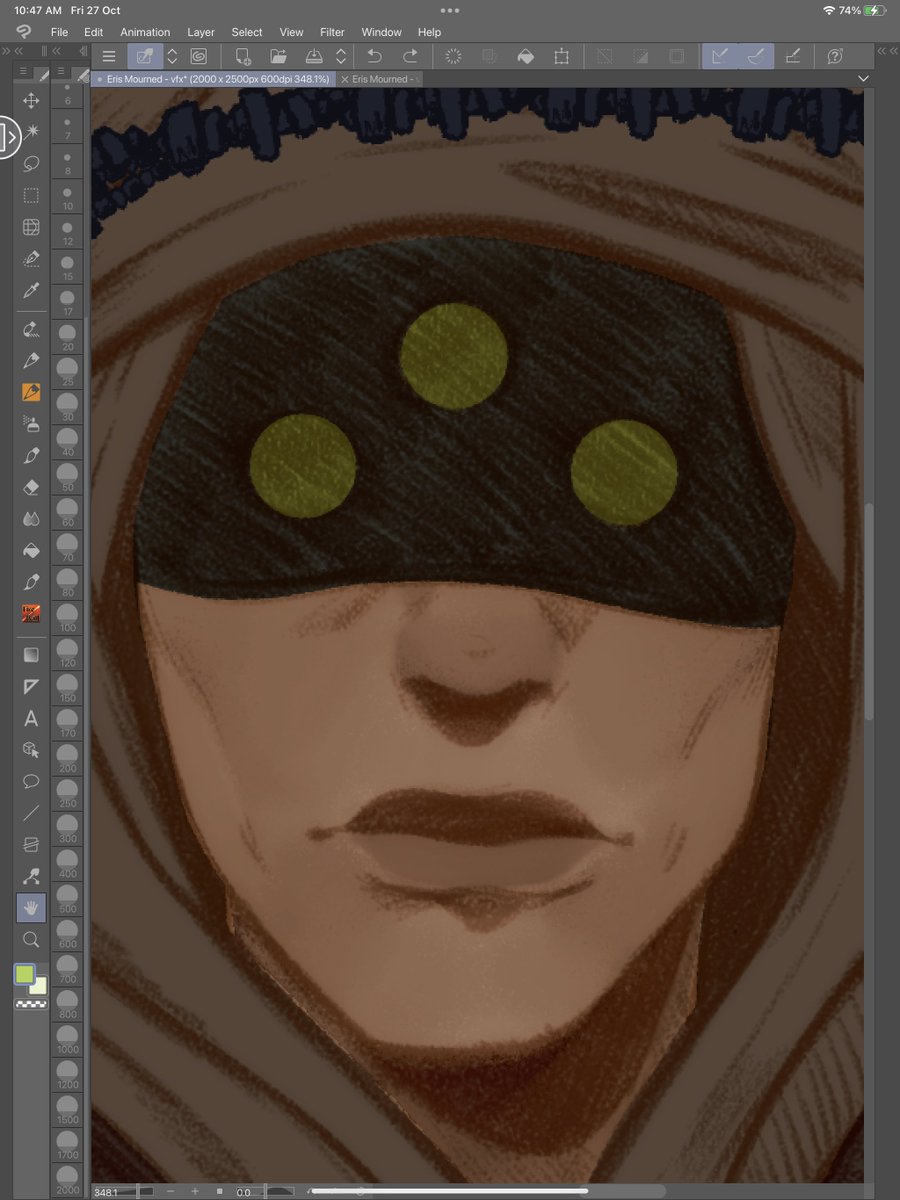Screen dimensions: 900x1200
Task: Select the Move tool
Action: click(30, 100)
